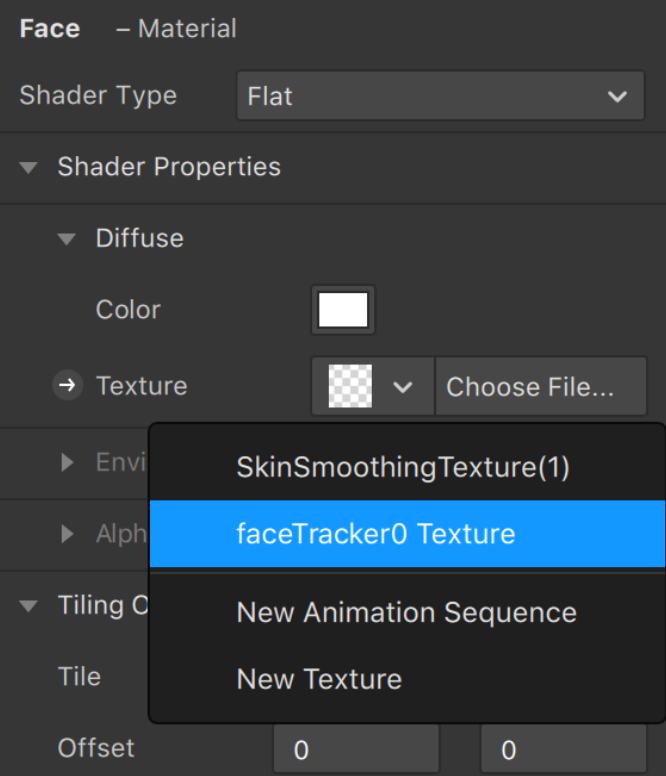
Task: Open the white Diffuse Color swatch
Action: point(343,310)
